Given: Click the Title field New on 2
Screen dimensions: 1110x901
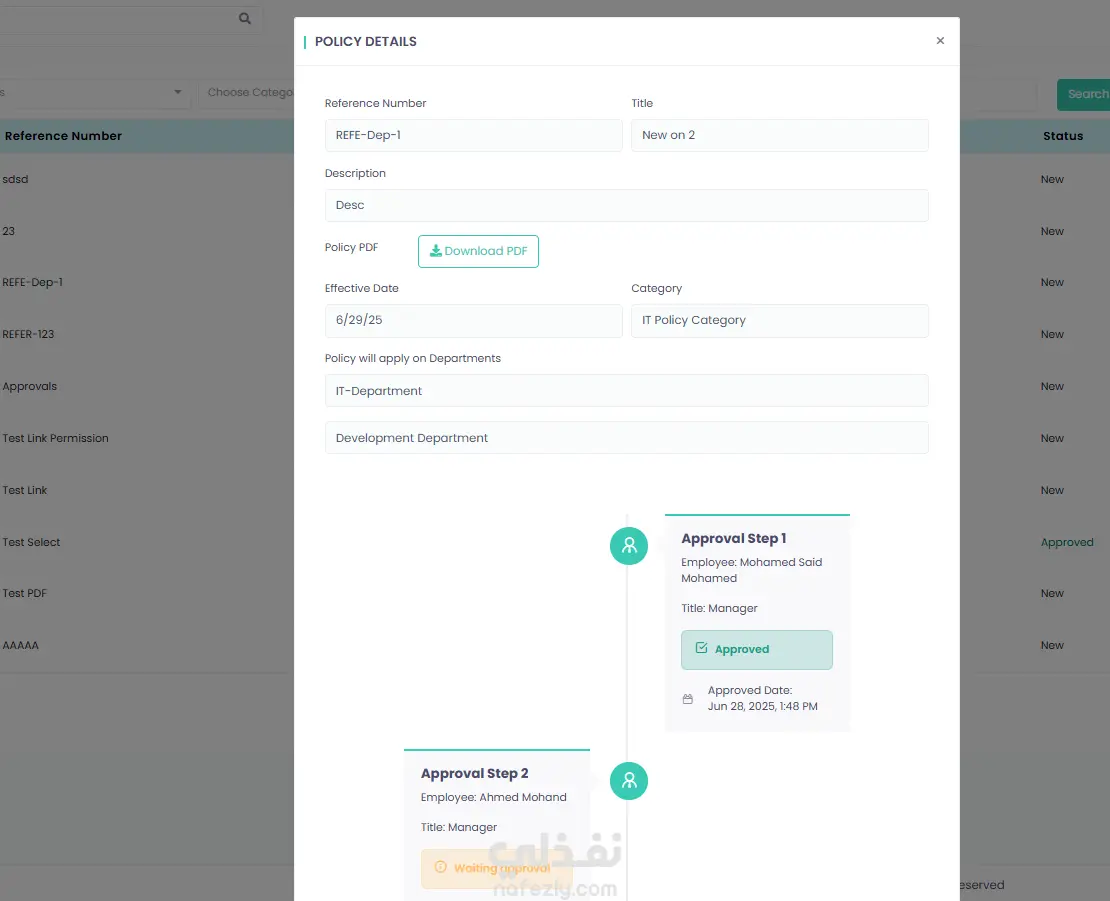Looking at the screenshot, I should pyautogui.click(x=779, y=135).
